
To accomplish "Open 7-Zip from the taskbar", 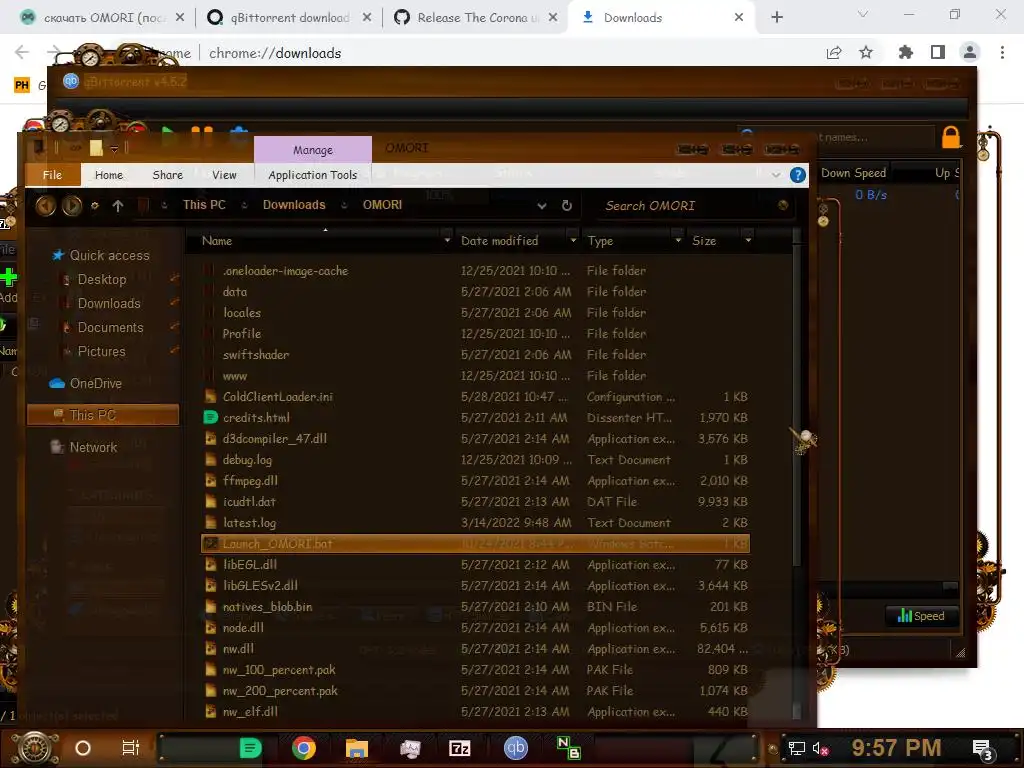I will [x=460, y=748].
